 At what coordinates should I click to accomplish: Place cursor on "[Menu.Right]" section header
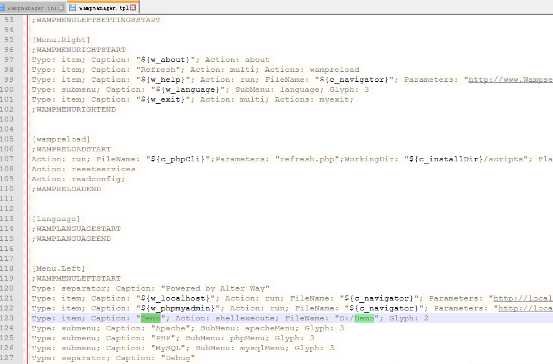(x=61, y=40)
